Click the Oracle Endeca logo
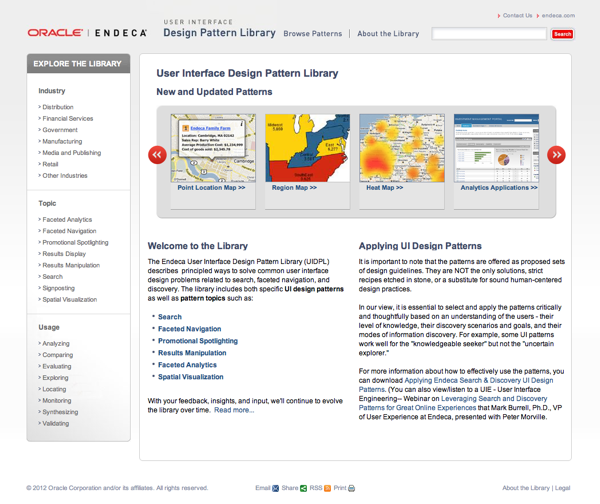600x504 pixels. 87,33
